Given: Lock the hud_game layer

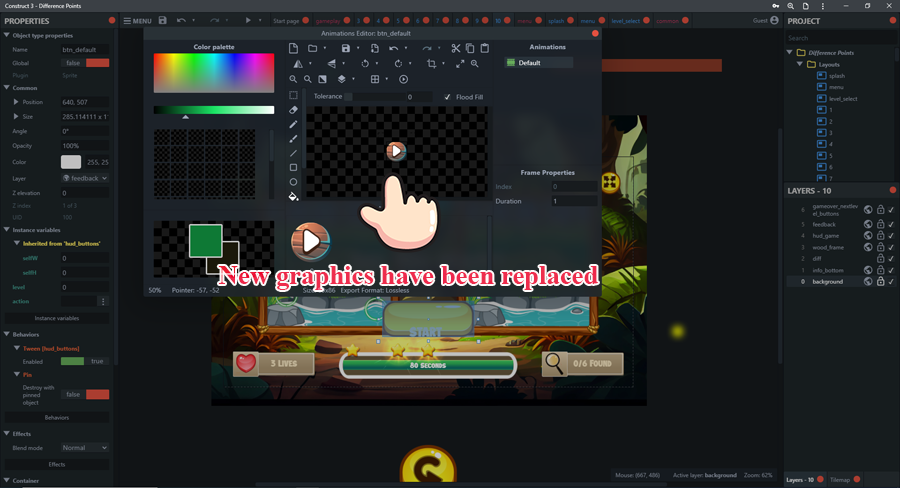Looking at the screenshot, I should pos(880,235).
